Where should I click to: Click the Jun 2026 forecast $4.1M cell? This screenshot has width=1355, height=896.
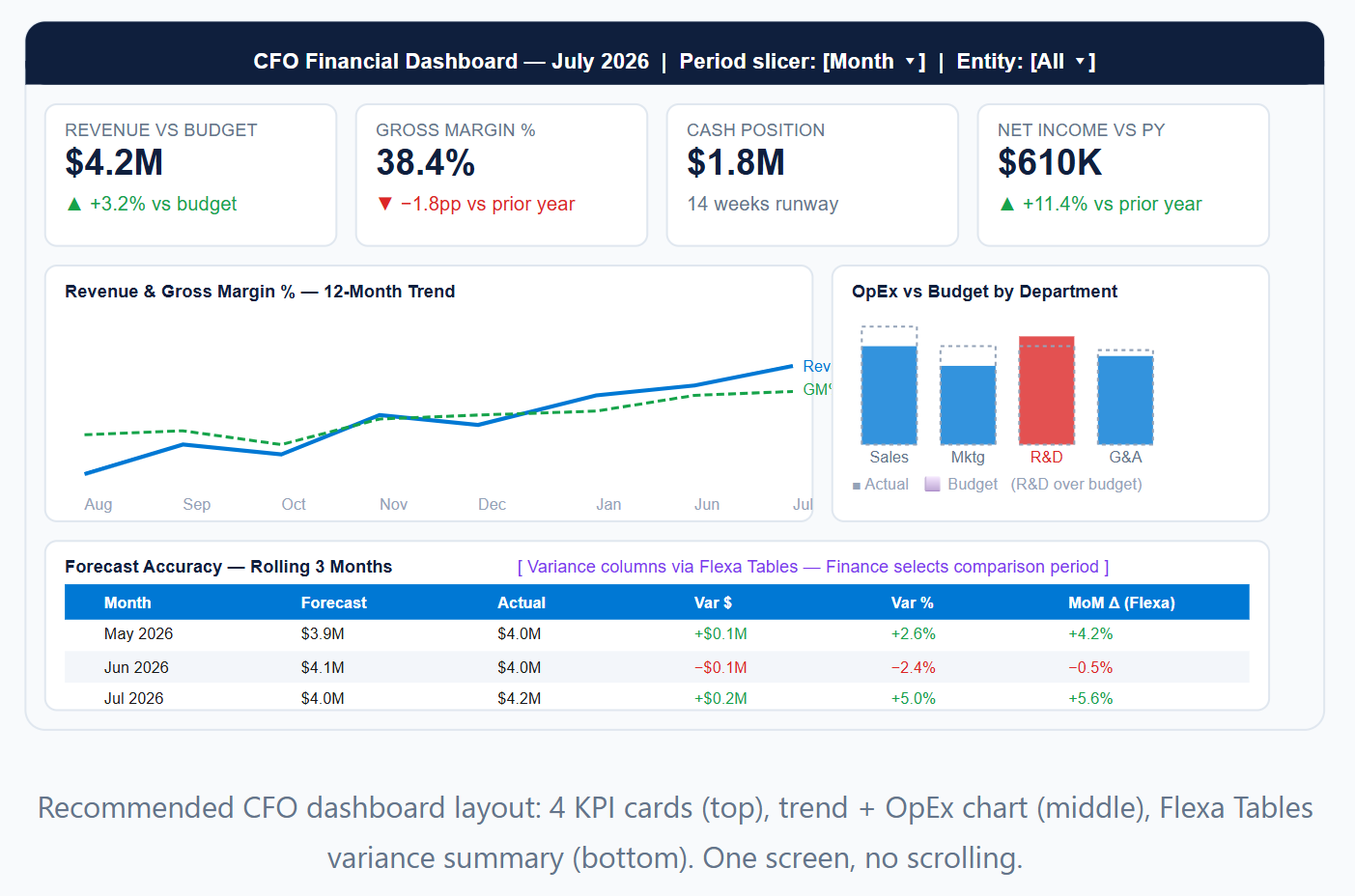[323, 667]
